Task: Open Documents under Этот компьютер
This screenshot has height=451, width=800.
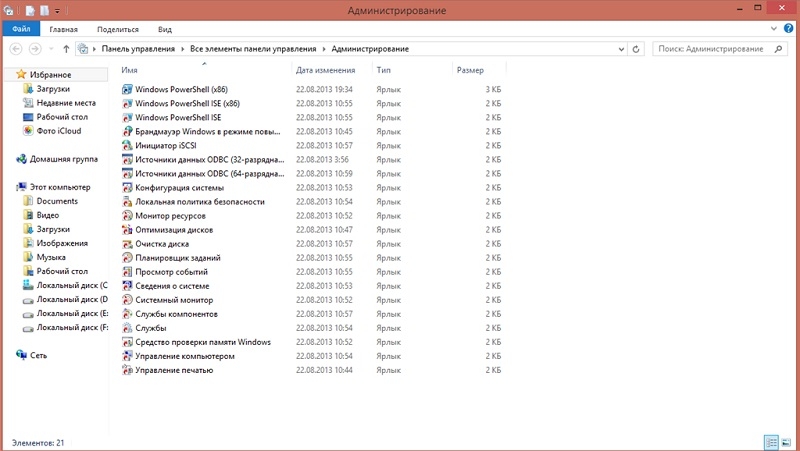Action: click(x=57, y=201)
